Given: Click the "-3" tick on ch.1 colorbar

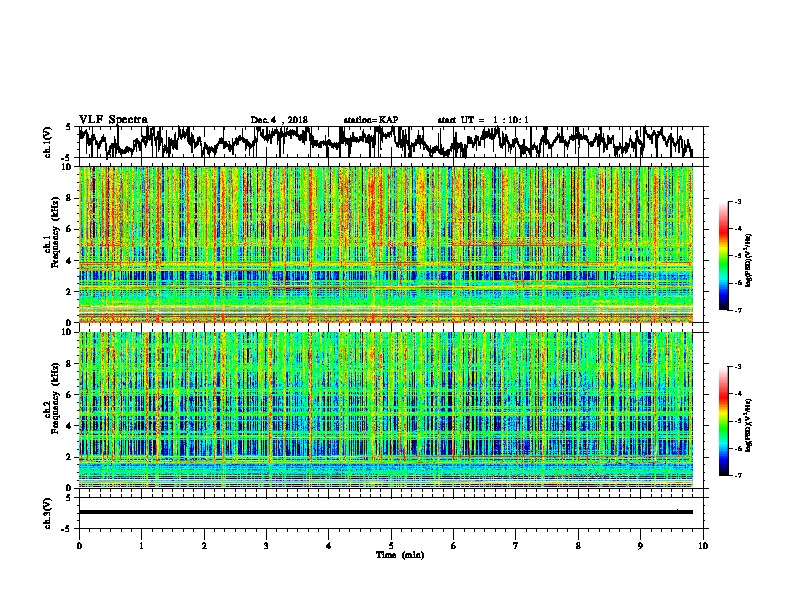Looking at the screenshot, I should tap(737, 202).
